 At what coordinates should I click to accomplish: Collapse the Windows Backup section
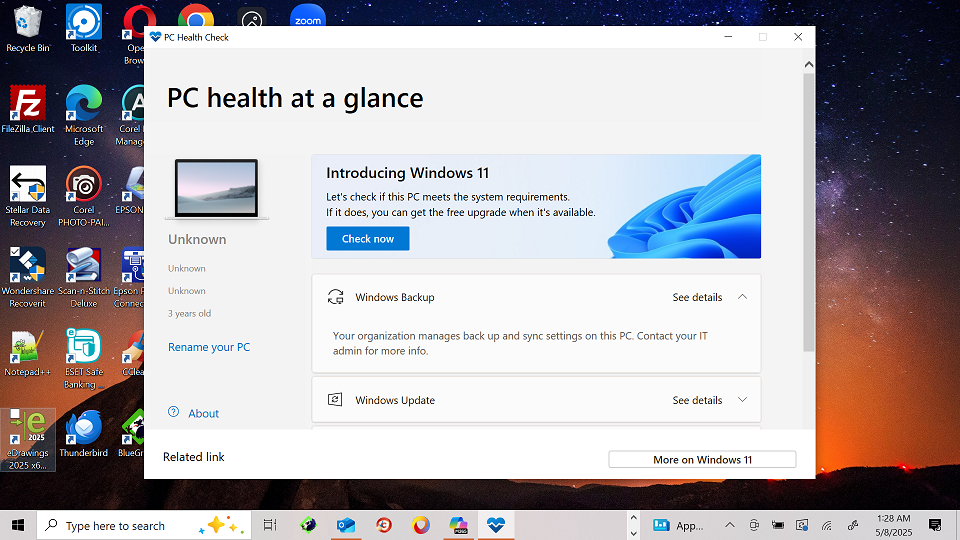tap(742, 297)
